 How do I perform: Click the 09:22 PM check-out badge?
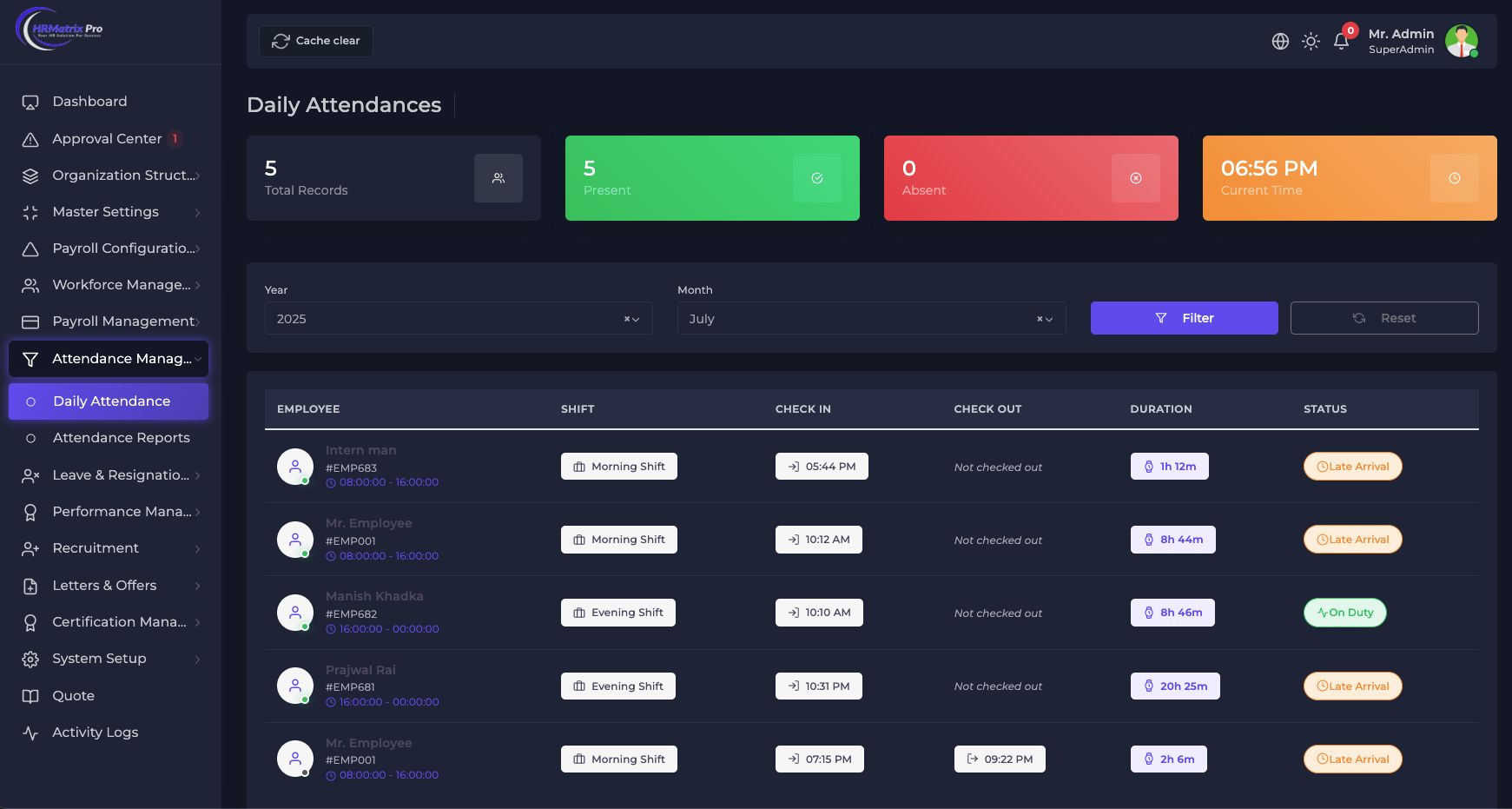coord(1000,759)
